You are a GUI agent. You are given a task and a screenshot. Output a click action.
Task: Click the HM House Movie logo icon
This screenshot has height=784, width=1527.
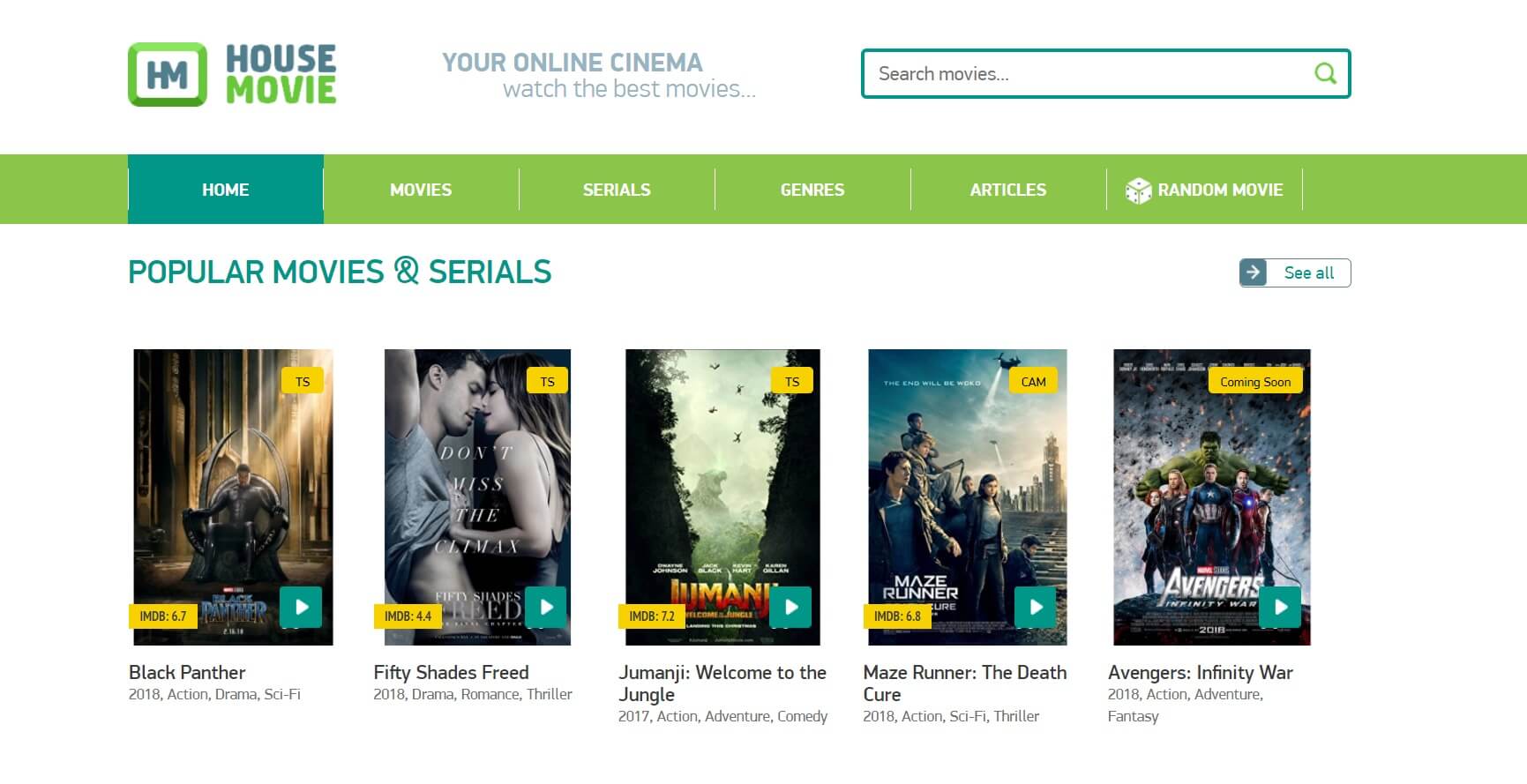point(168,75)
